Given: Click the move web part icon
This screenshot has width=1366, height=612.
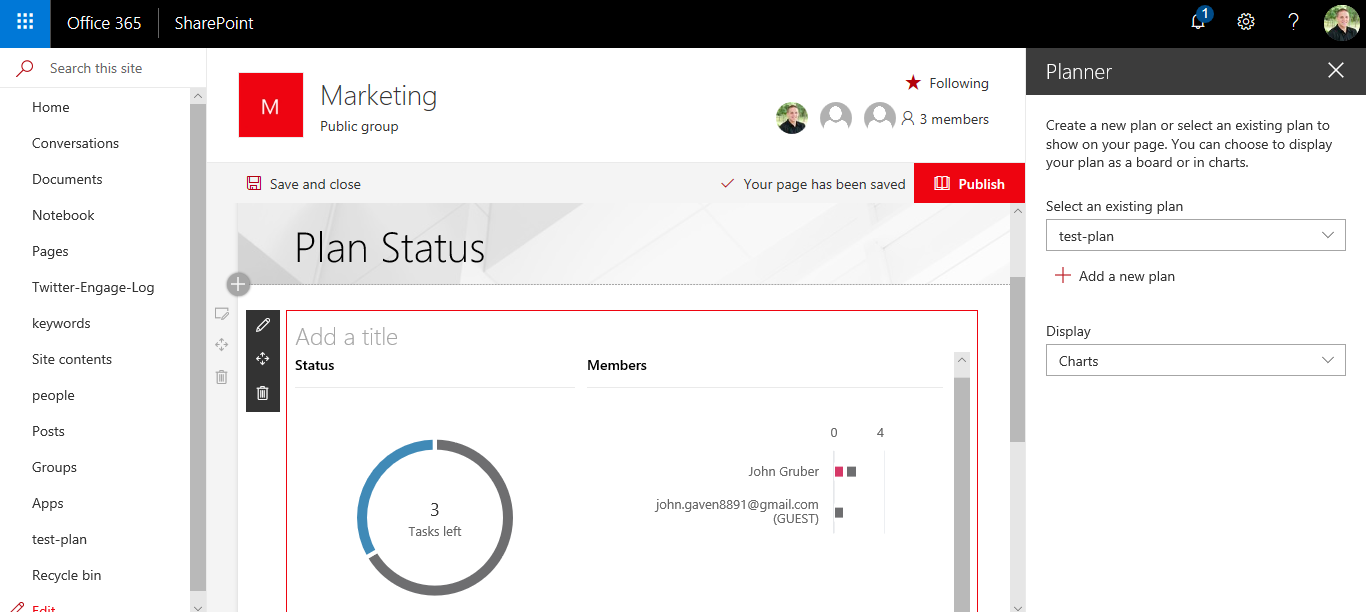Looking at the screenshot, I should pos(263,359).
